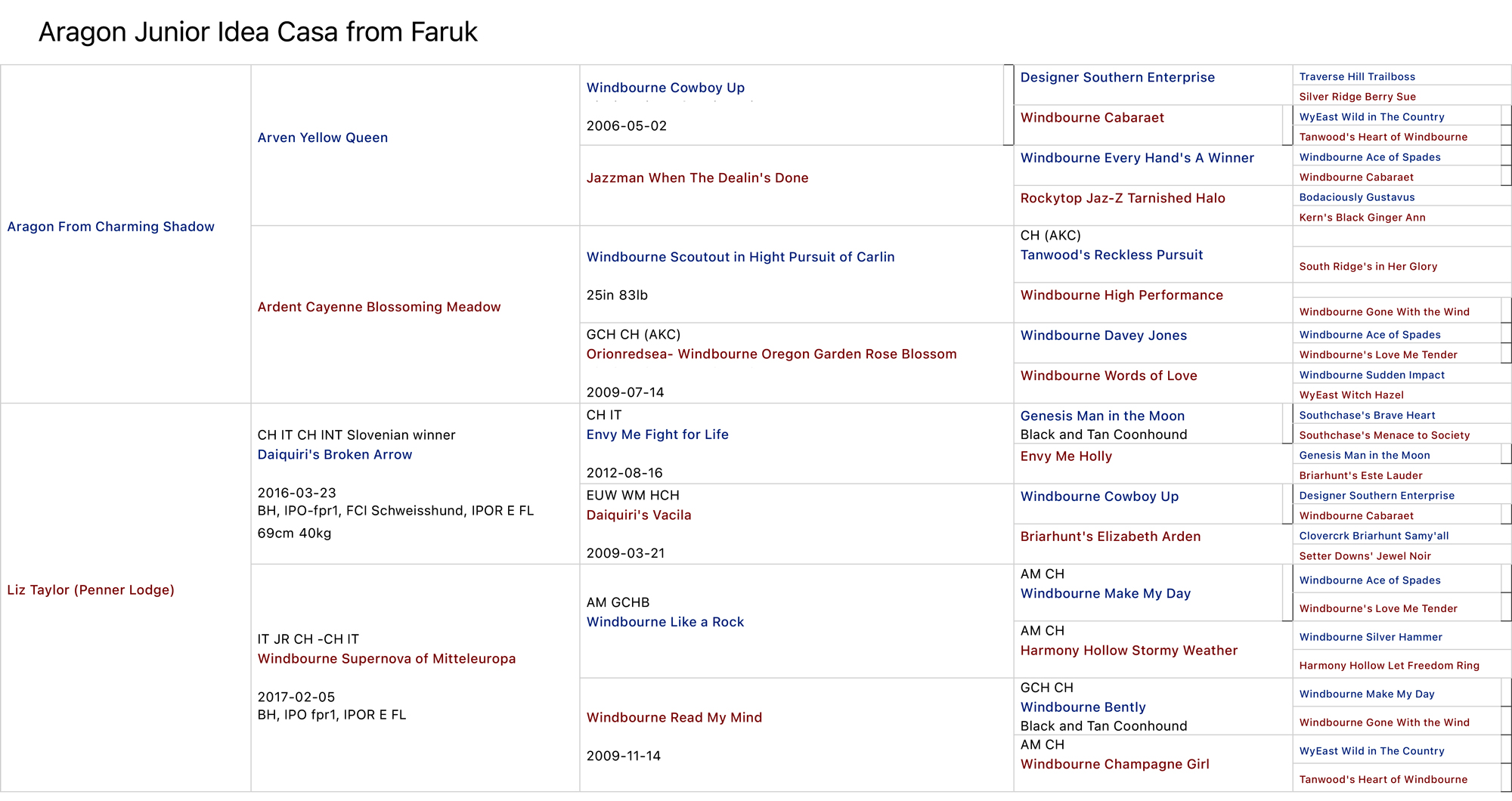Click Briarhunt's Elizabeth Arden link

click(1110, 537)
